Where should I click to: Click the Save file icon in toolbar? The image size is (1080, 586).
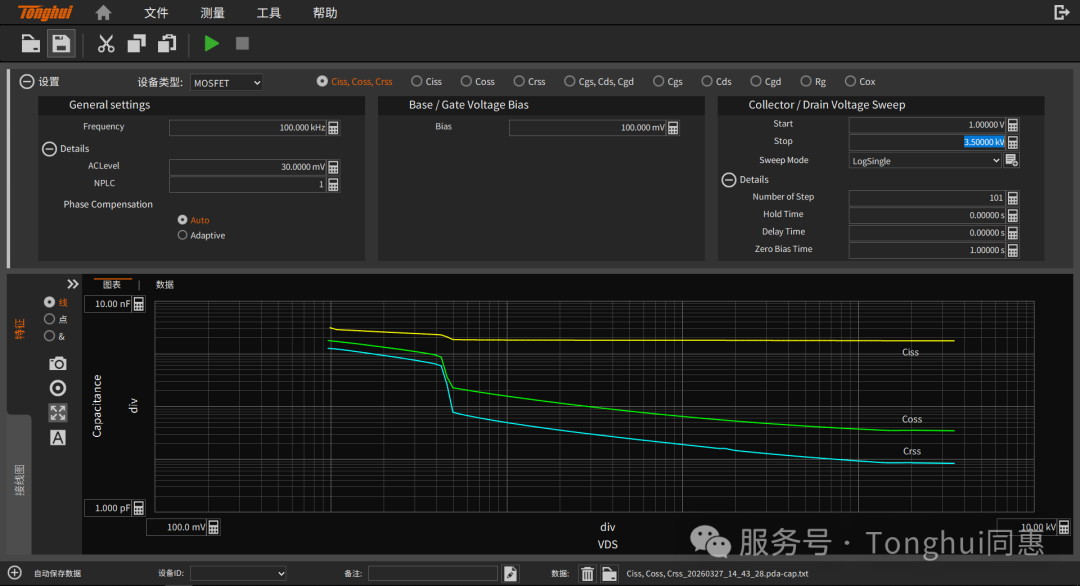(61, 43)
